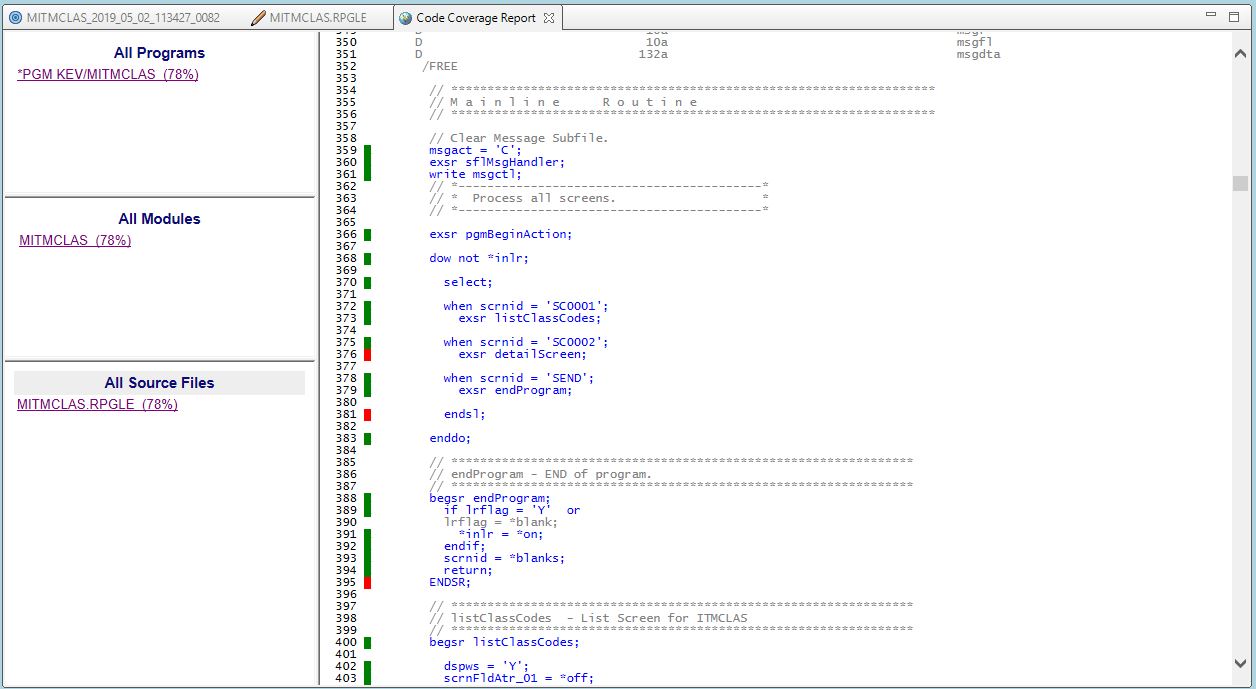Close the Code Coverage Report tab
The height and width of the screenshot is (689, 1256).
coord(549,18)
